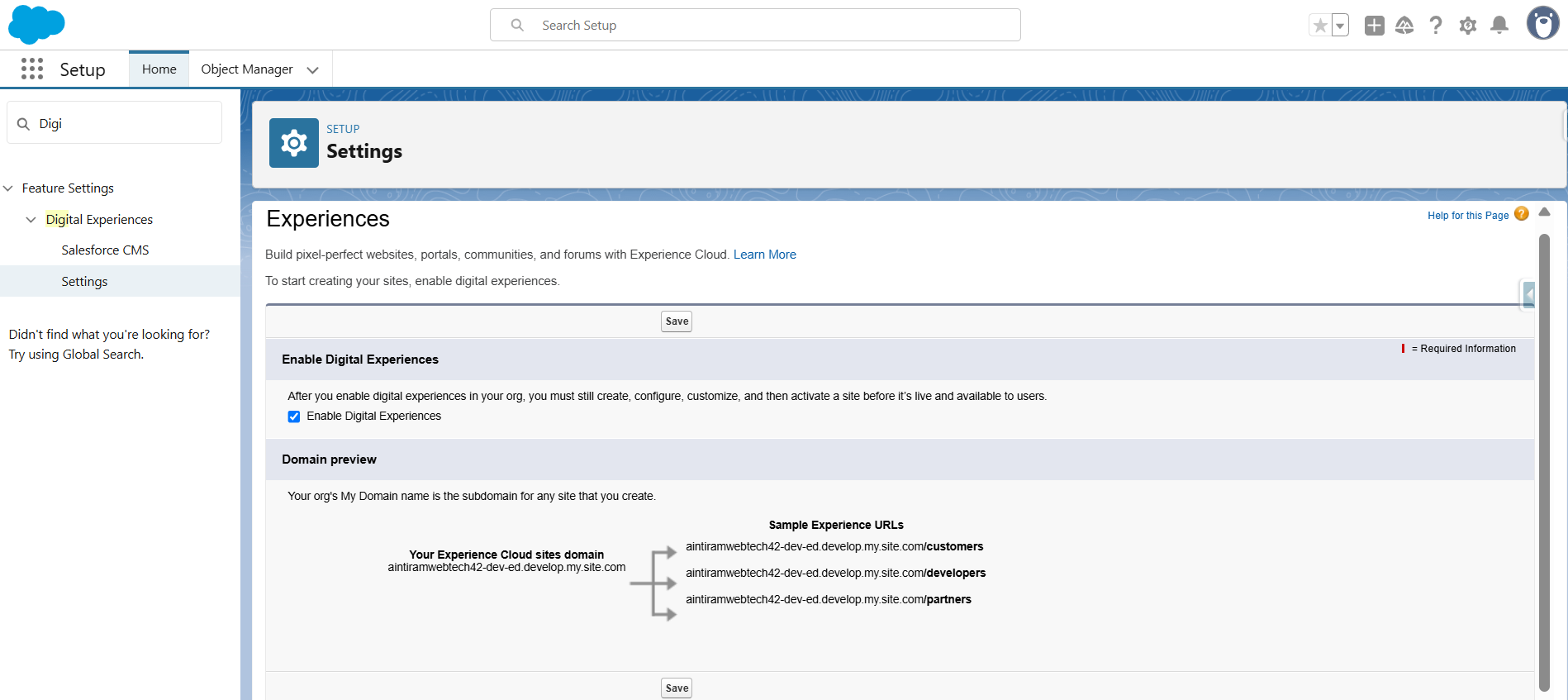Click the page's vertical scrollbar
This screenshot has width=1568, height=700.
tap(1544, 463)
